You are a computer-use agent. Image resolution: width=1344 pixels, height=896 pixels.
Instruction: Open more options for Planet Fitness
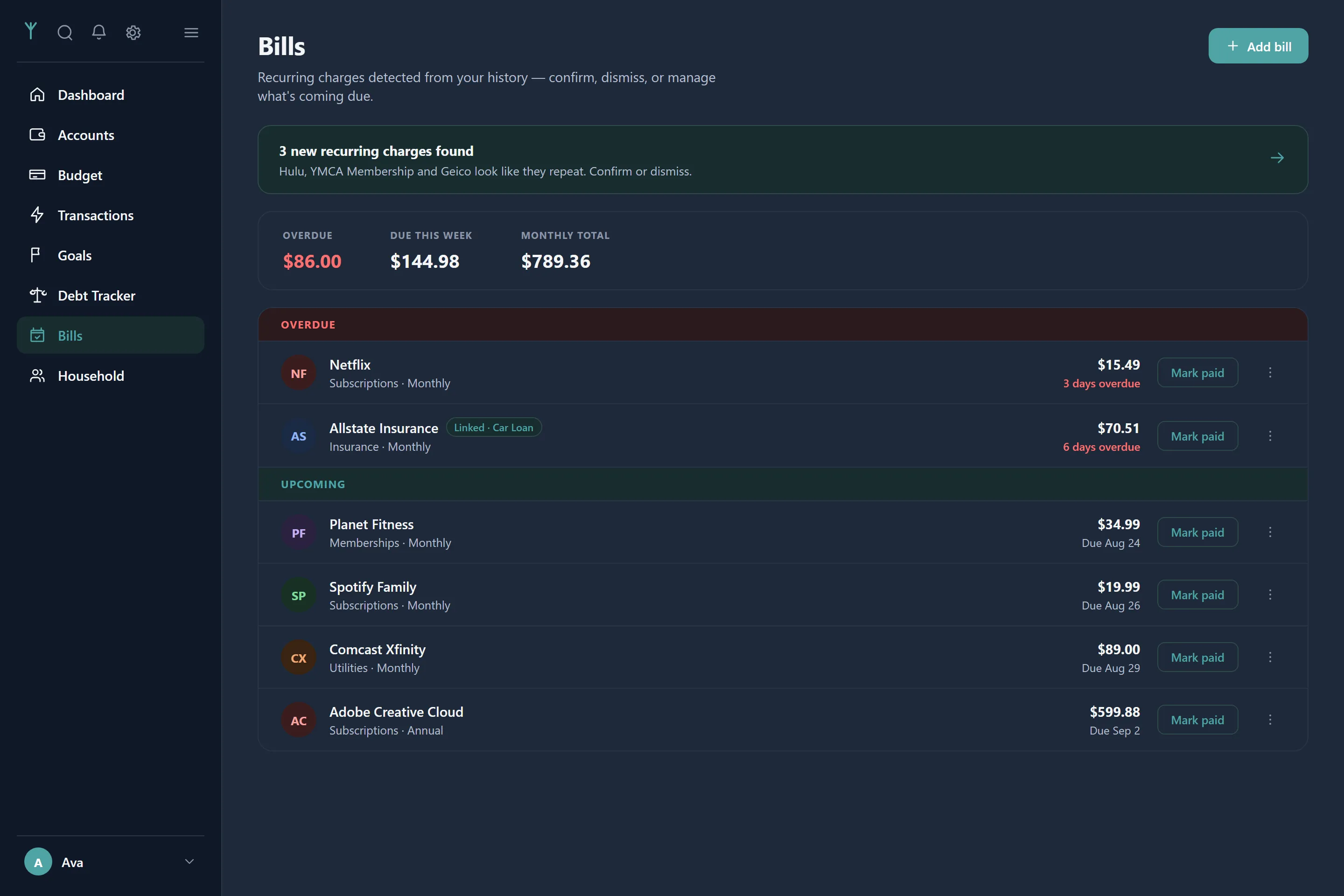(1270, 532)
